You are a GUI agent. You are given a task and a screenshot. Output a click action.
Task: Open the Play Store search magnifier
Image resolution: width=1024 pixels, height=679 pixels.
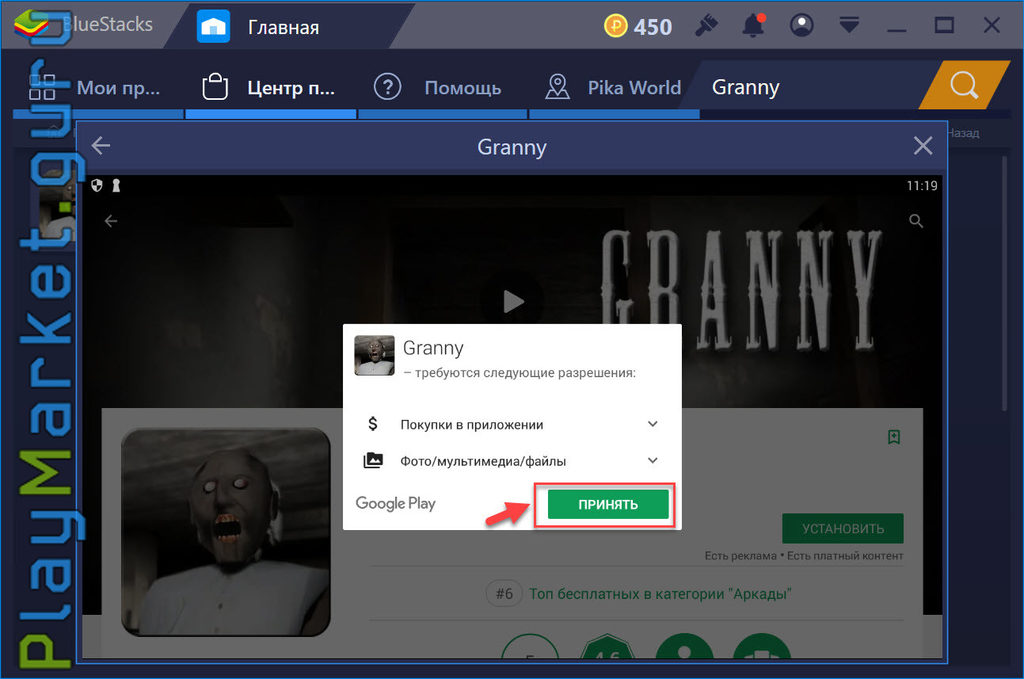[916, 221]
